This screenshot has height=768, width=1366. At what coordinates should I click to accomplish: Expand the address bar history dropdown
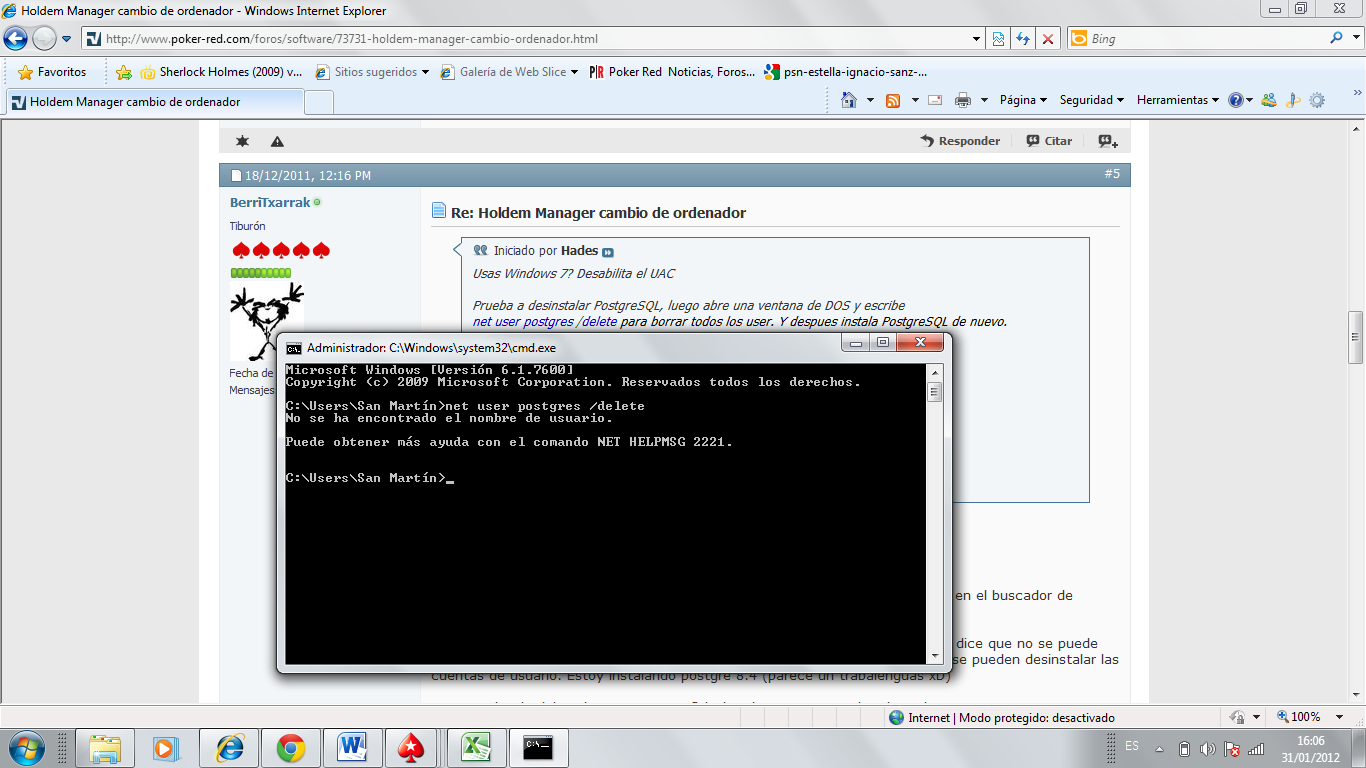977,39
